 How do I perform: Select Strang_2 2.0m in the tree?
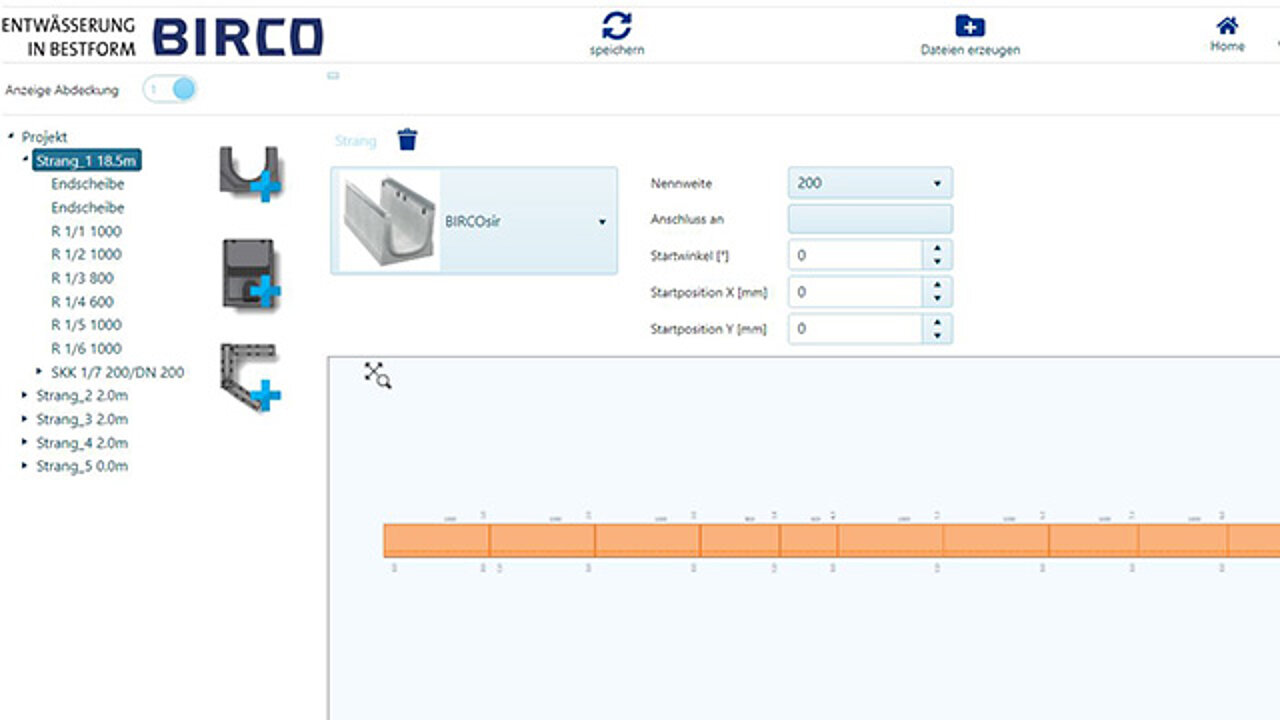coord(82,396)
